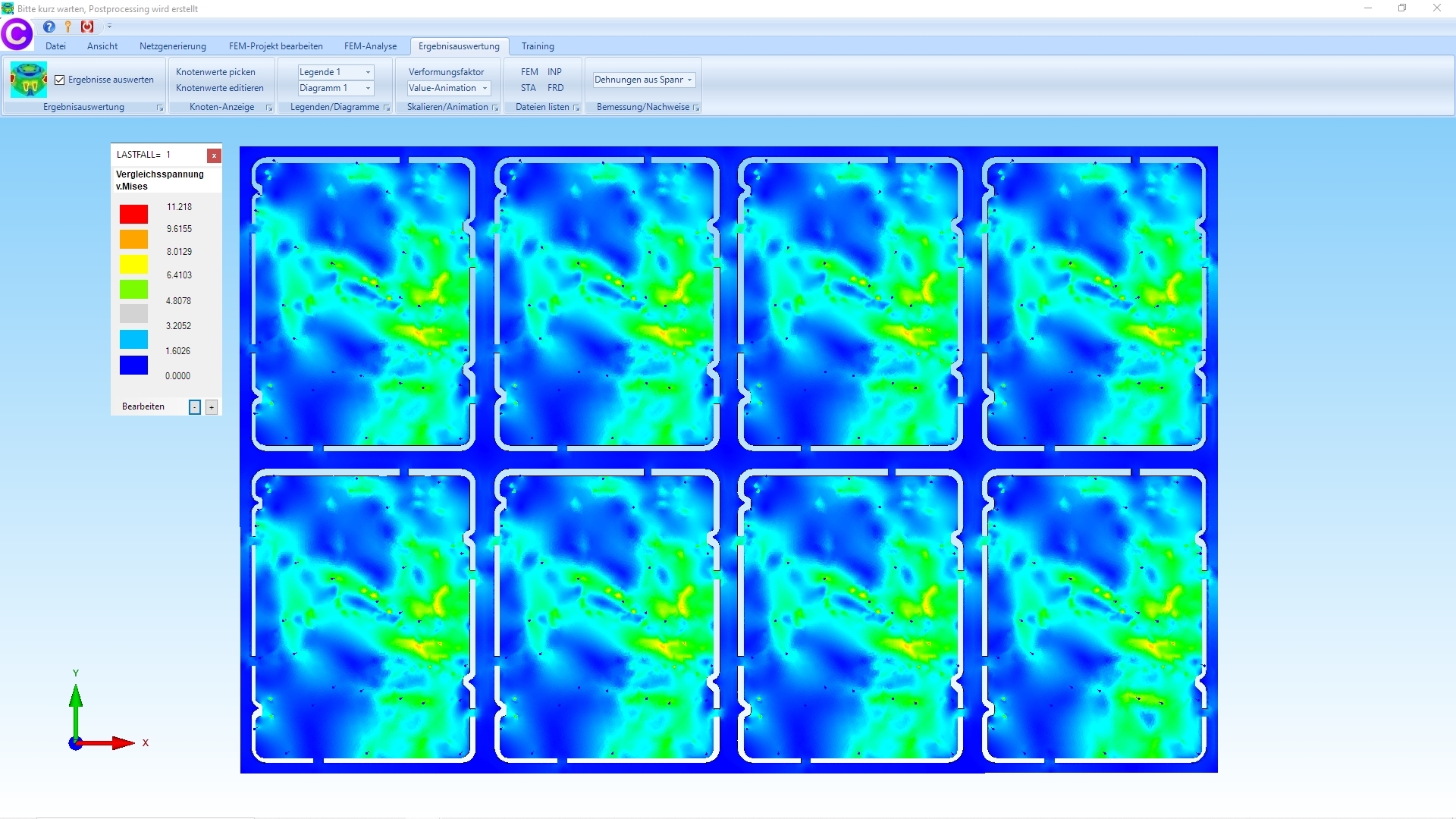Click the Bearbeiten legend button
Viewport: 1456px width, 819px height.
(143, 406)
